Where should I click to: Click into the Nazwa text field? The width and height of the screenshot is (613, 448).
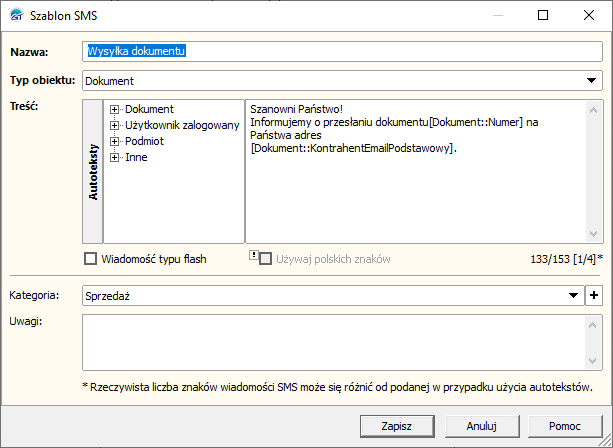click(340, 50)
